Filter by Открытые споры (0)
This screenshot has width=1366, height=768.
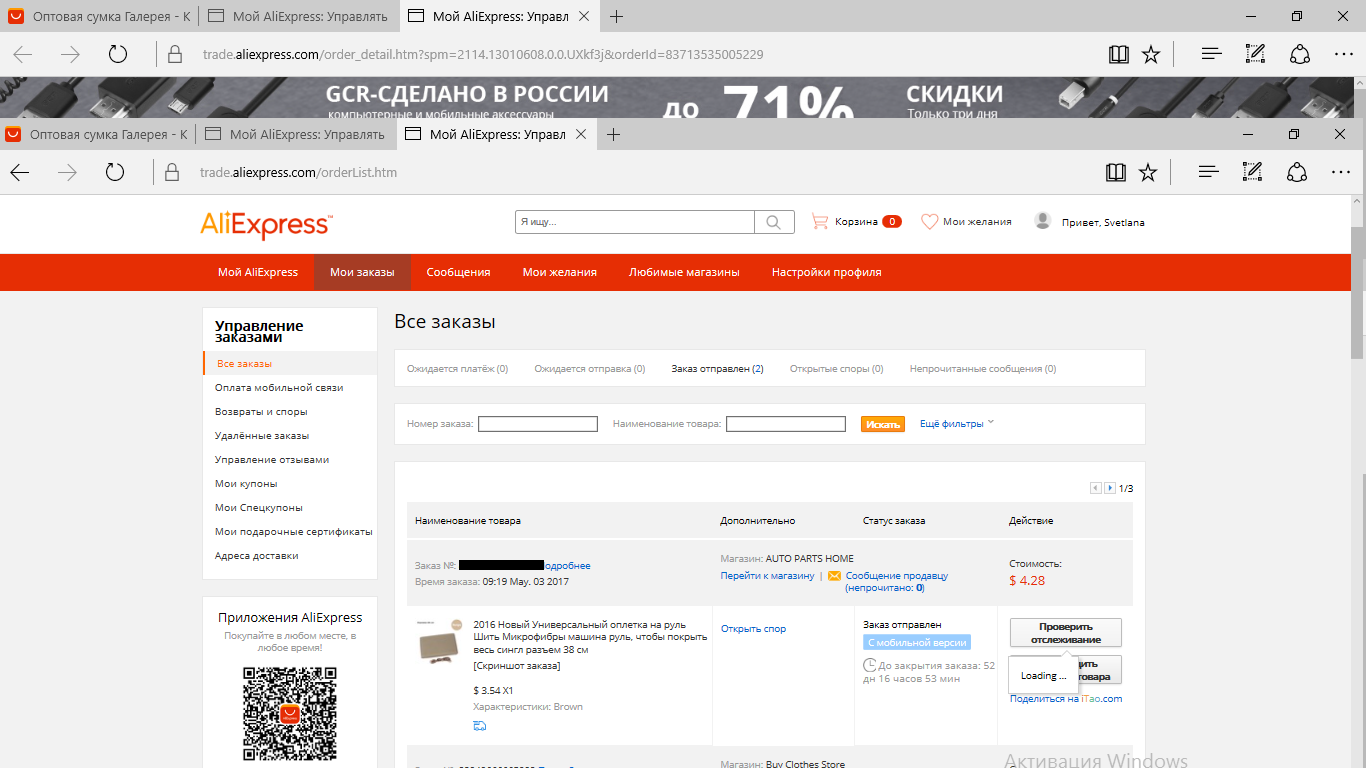836,369
